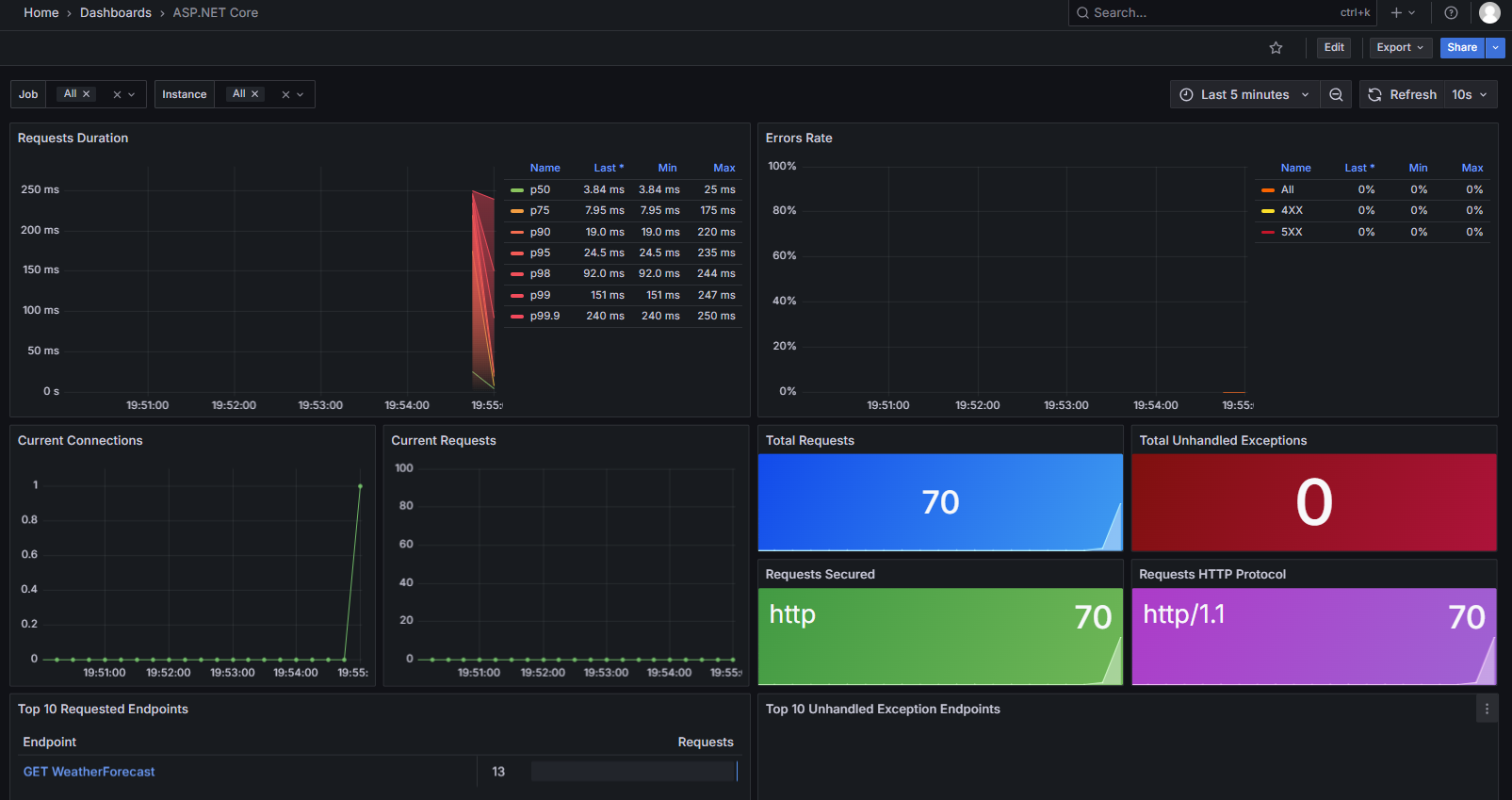1512x800 pixels.
Task: Click the Requests Secured panel title
Action: coord(821,574)
